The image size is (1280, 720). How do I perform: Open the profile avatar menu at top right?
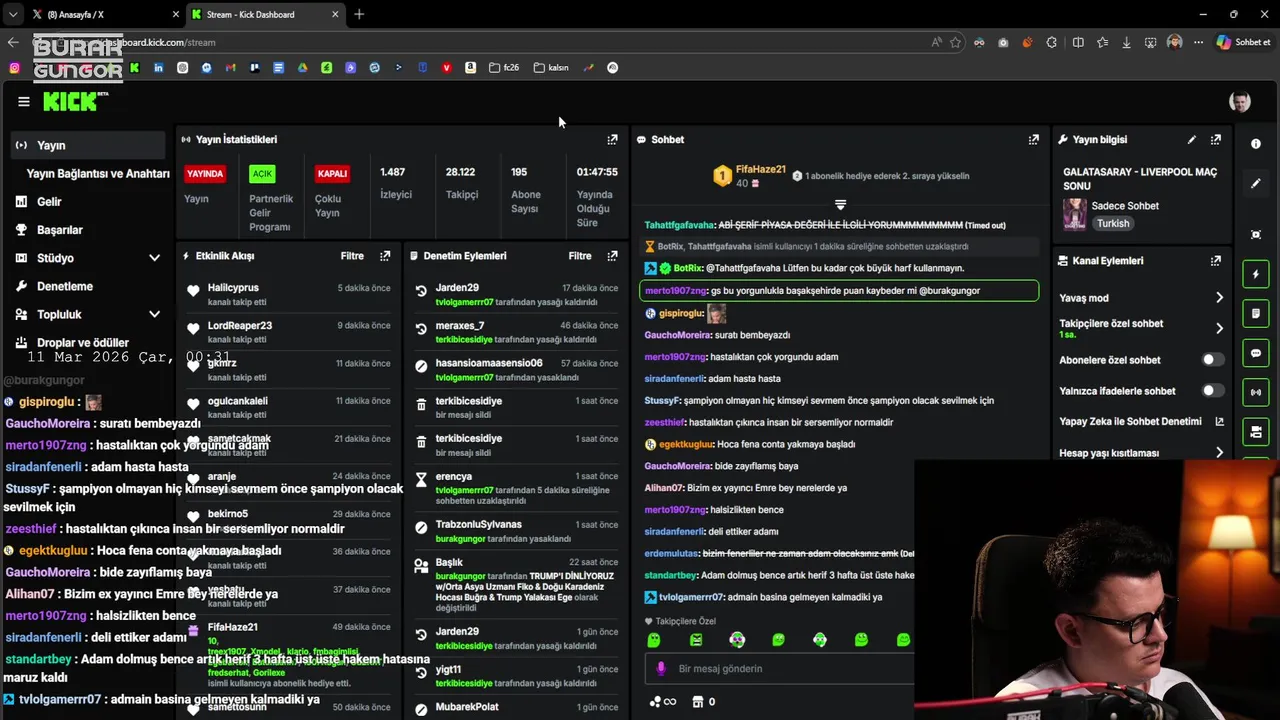pyautogui.click(x=1240, y=101)
